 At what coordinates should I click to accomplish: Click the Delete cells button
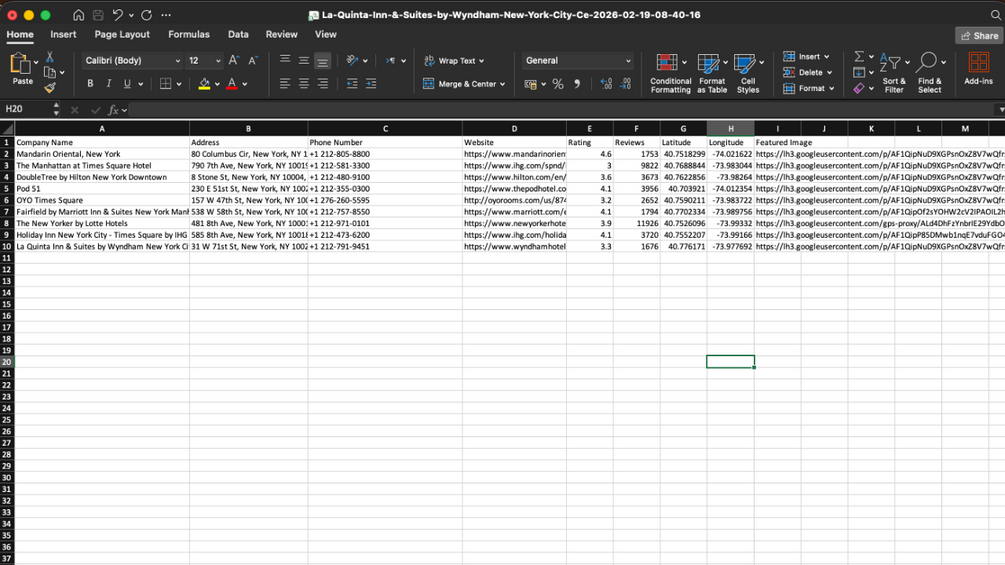tap(807, 72)
